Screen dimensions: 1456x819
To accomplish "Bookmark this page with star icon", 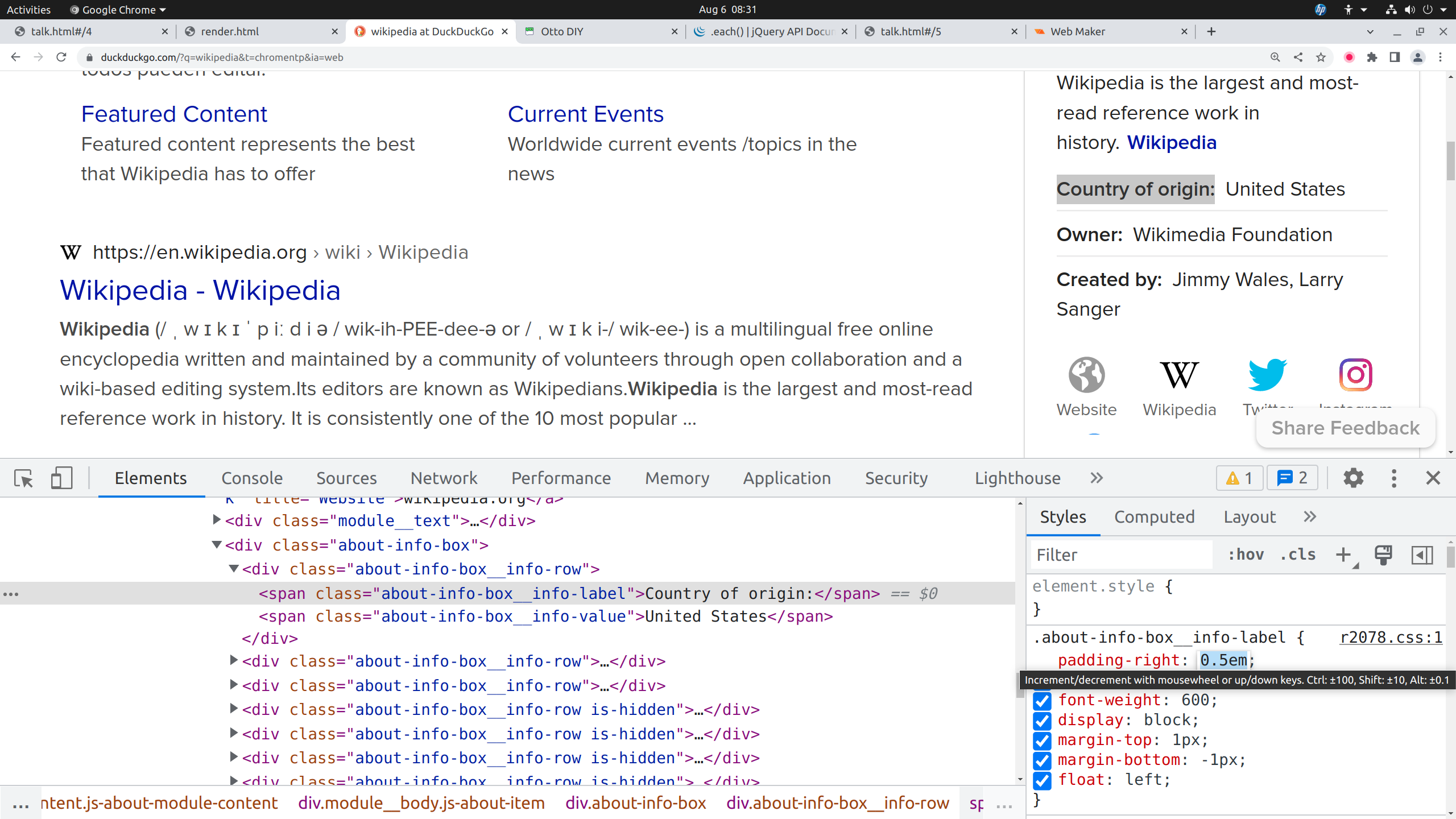I will 1321,57.
